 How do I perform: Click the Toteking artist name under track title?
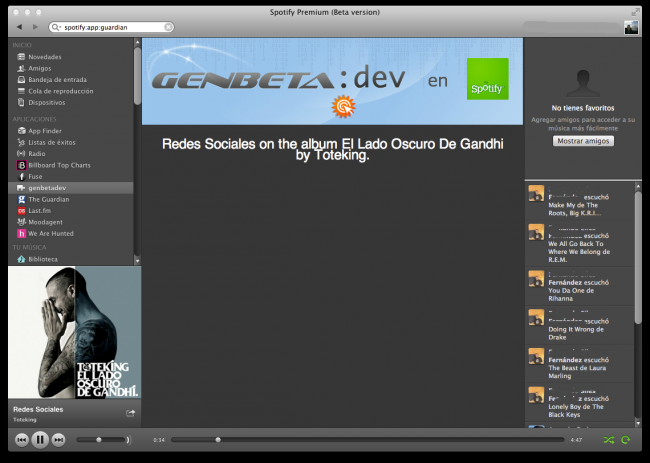tap(24, 419)
